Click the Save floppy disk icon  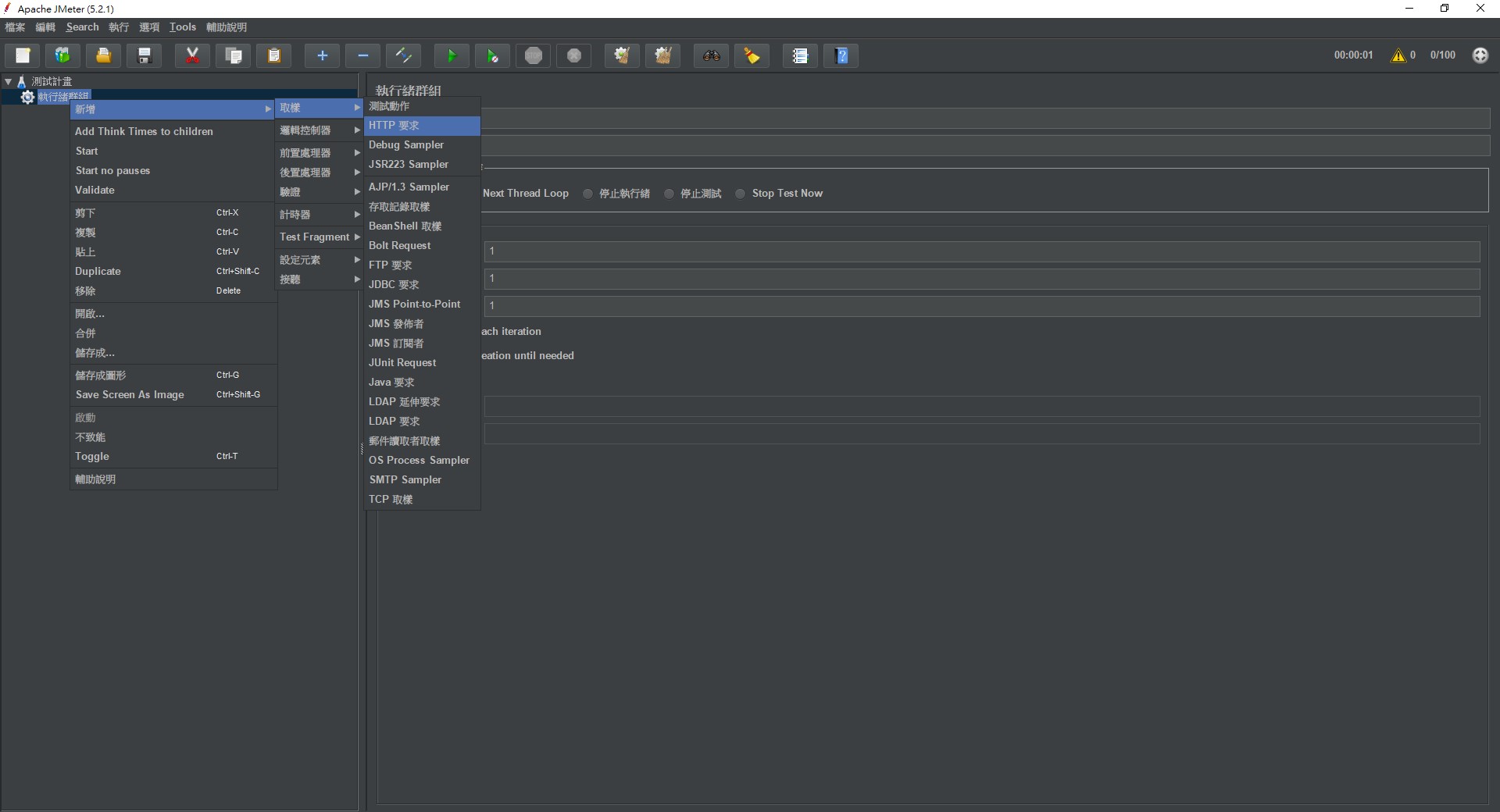[x=145, y=55]
